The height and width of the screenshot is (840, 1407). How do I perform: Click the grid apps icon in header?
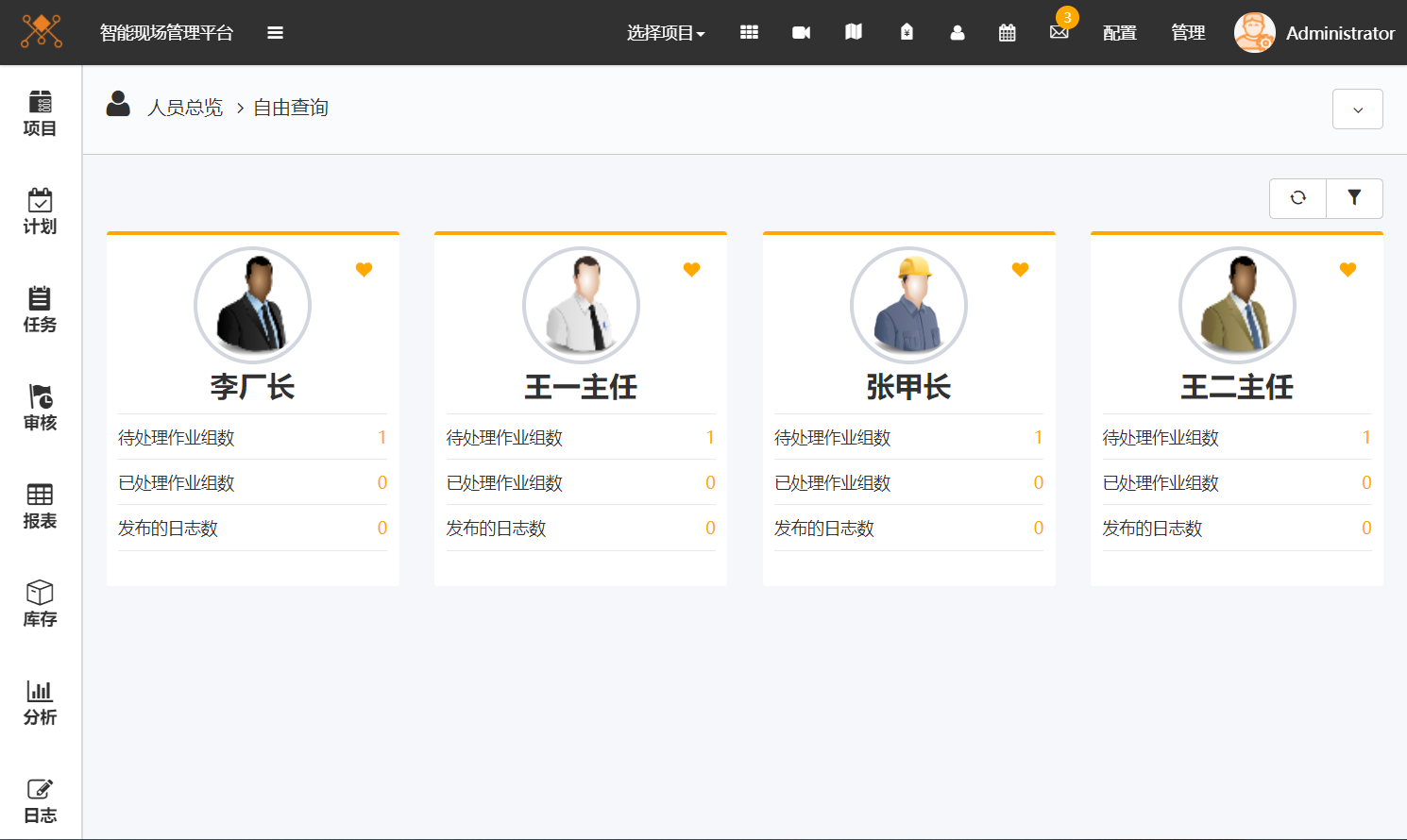click(749, 33)
